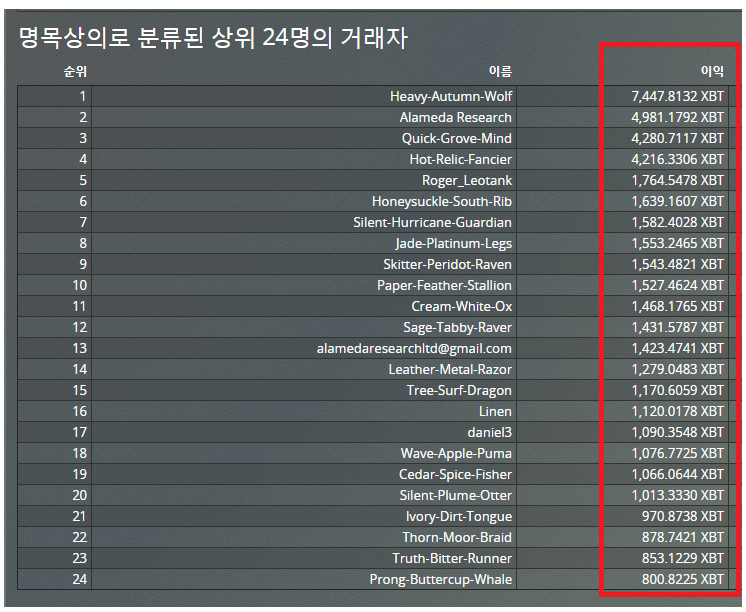Click profit value 1,468.1765 XBT

coord(677,306)
